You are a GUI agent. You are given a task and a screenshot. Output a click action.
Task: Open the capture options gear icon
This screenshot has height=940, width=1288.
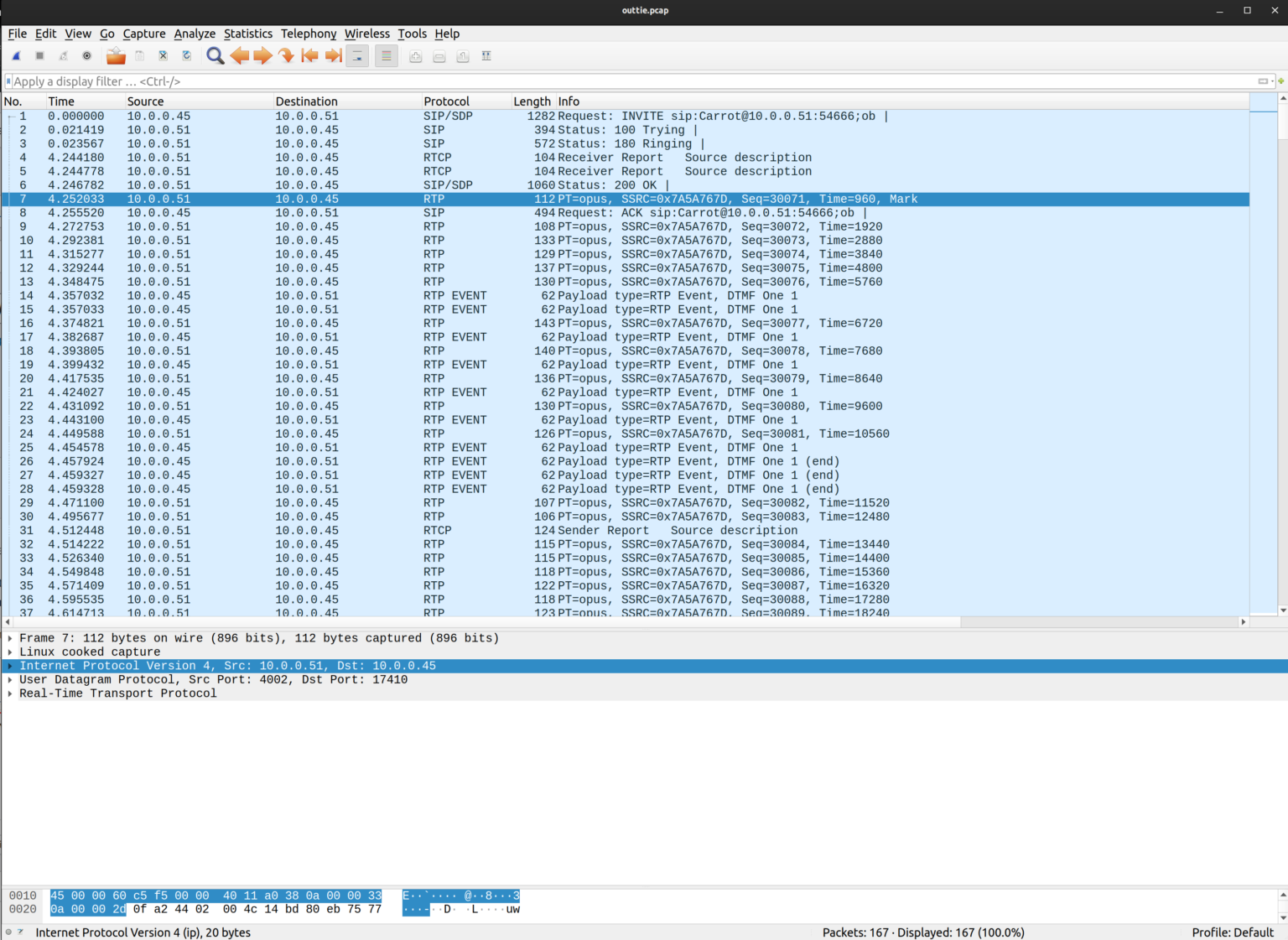point(87,55)
